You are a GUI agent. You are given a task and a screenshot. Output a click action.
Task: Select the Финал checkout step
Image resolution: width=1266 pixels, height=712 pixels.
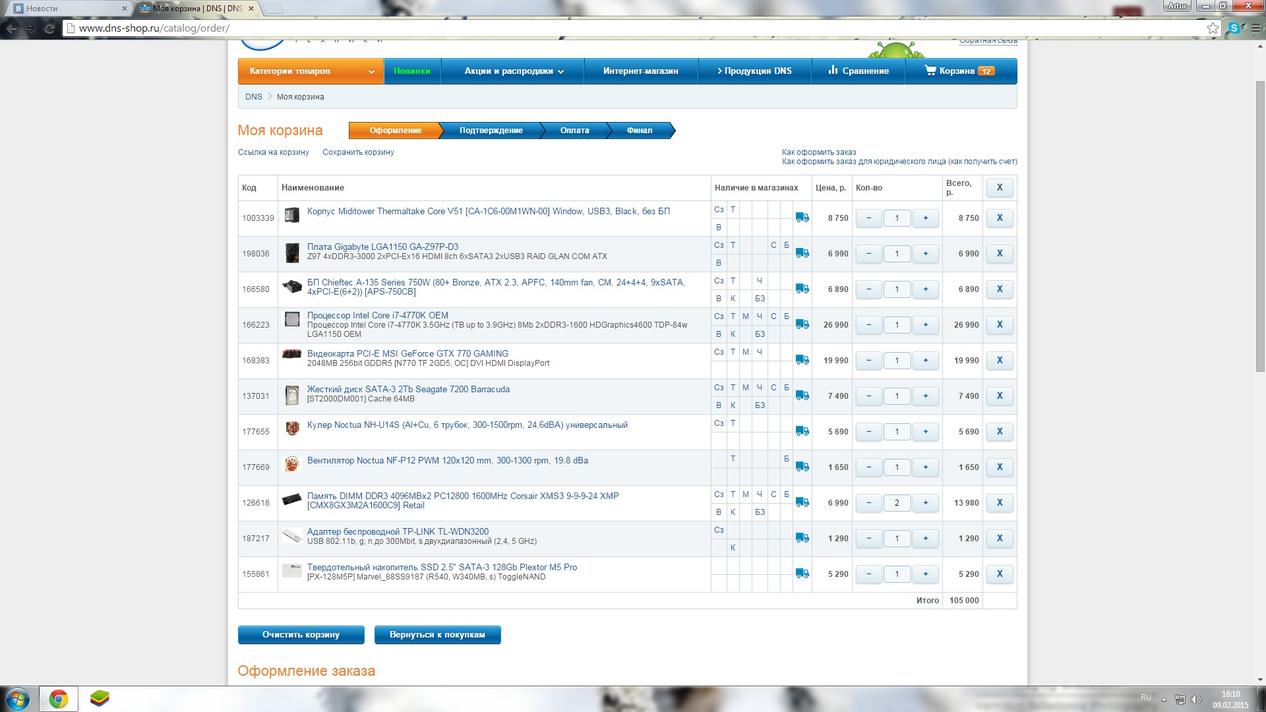pos(640,130)
